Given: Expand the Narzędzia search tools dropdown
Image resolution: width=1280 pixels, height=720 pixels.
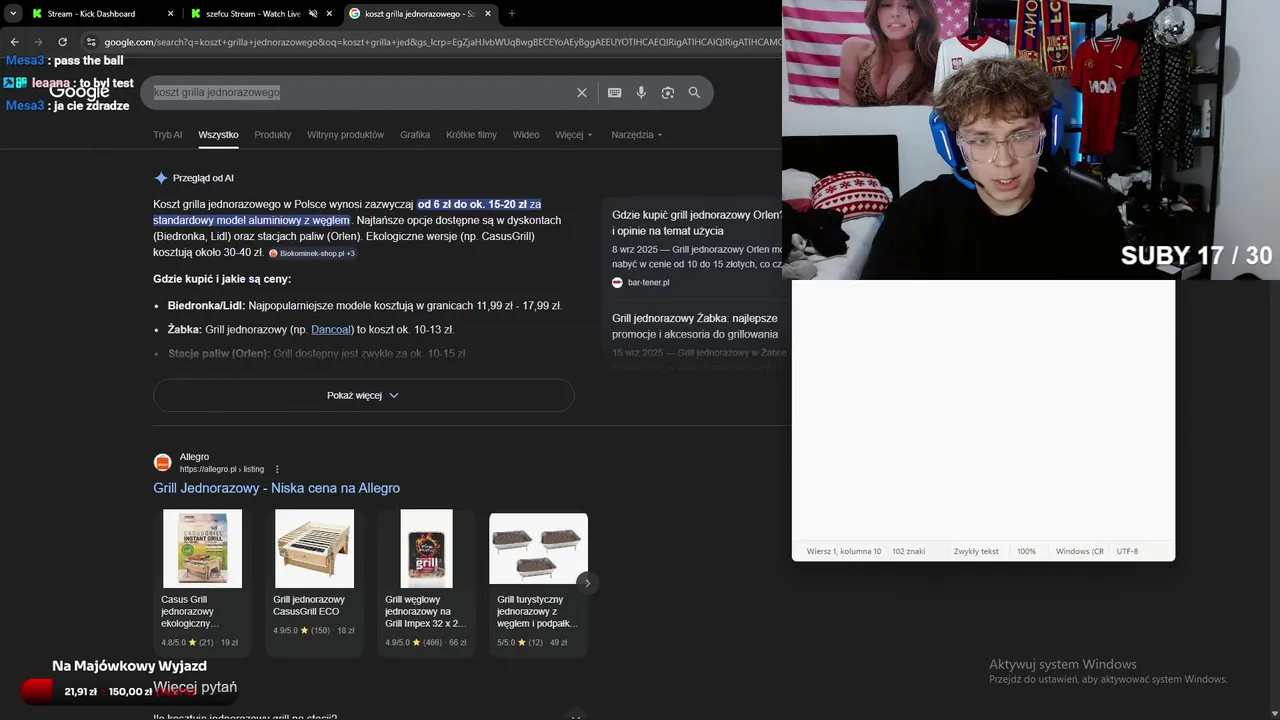Looking at the screenshot, I should [637, 135].
